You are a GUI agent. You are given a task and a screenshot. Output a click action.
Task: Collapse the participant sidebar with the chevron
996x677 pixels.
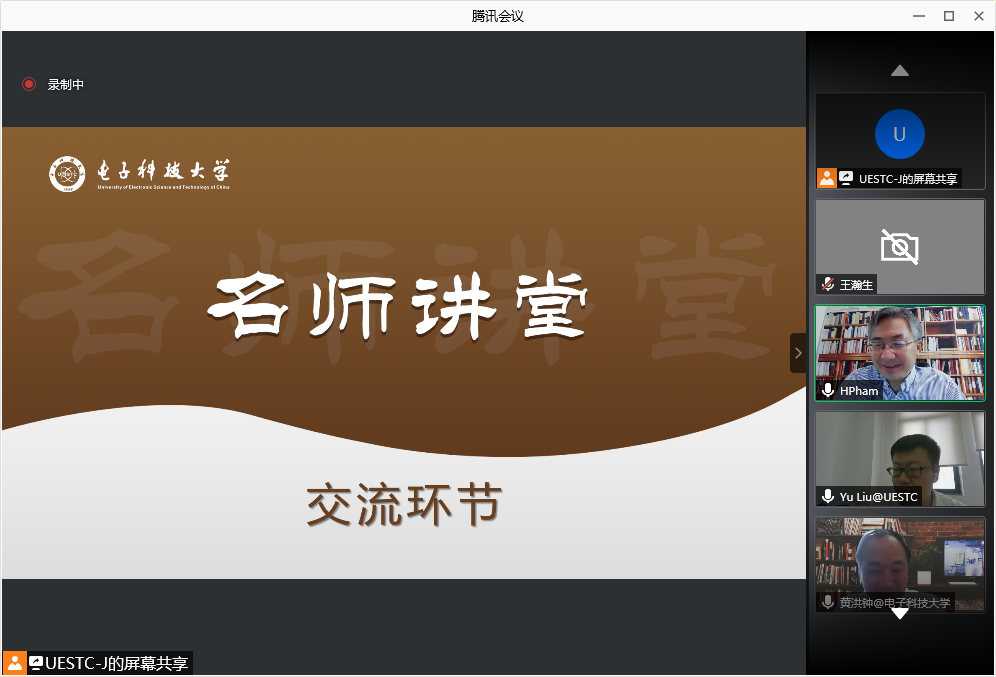coord(797,353)
